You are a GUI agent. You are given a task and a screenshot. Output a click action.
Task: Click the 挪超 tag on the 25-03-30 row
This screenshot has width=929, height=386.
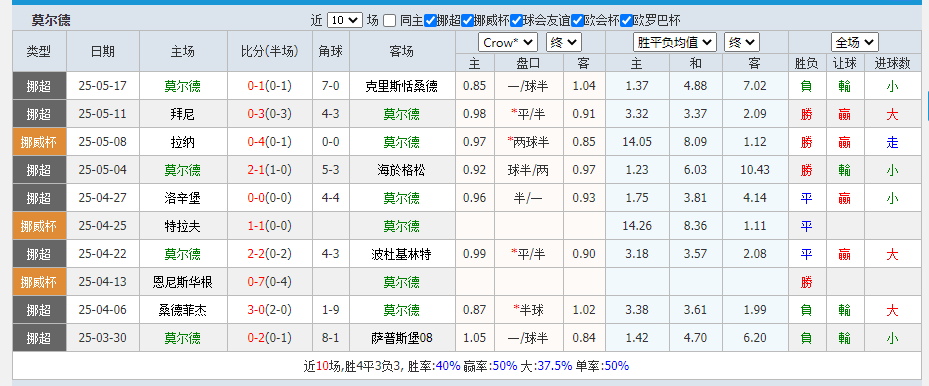click(x=39, y=339)
